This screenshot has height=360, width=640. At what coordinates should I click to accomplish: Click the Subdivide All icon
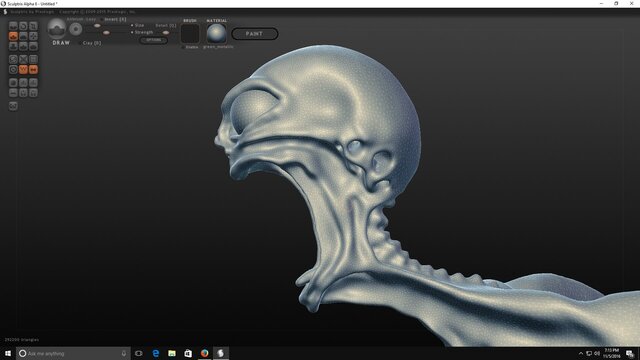(x=33, y=60)
